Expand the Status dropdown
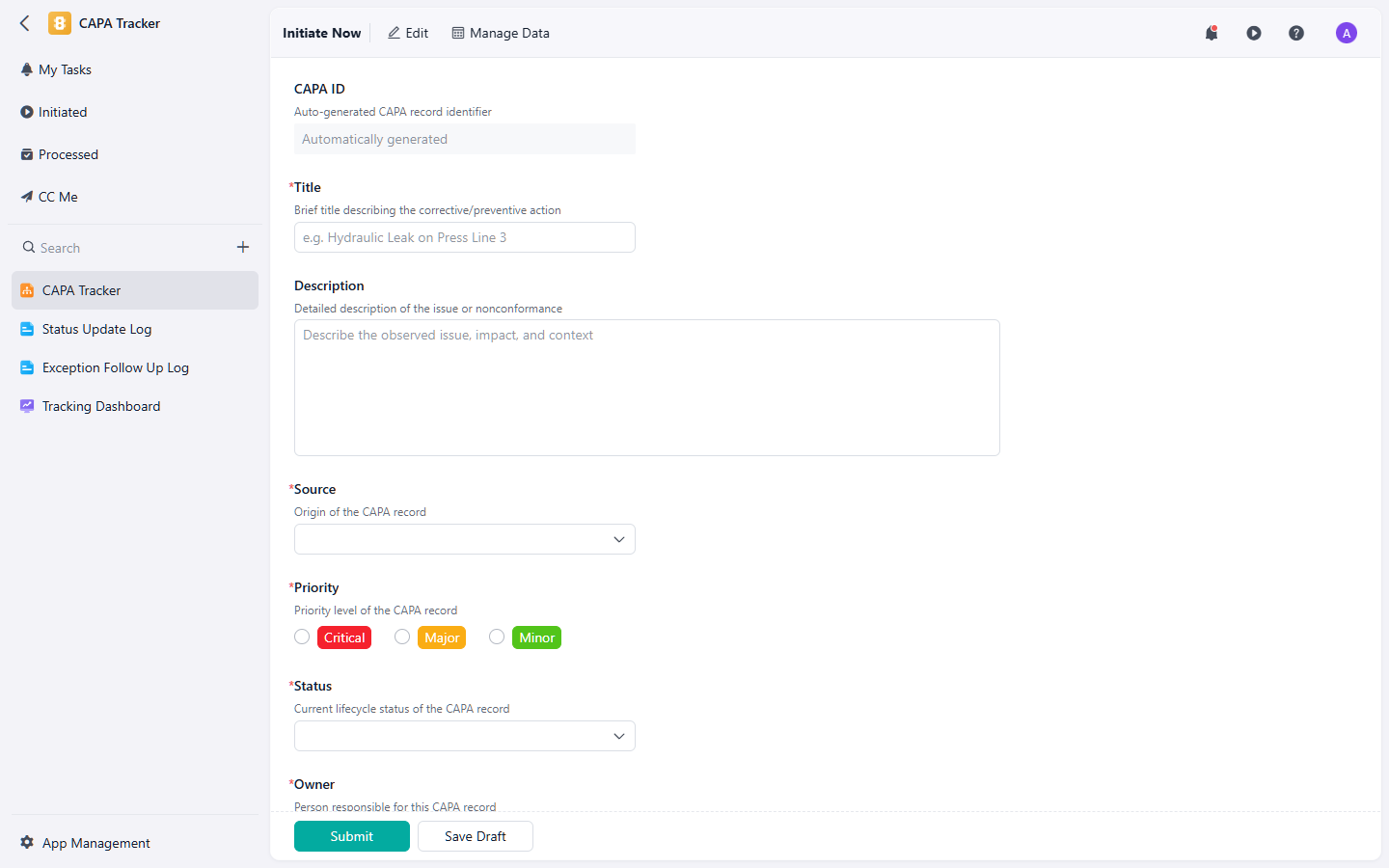Image resolution: width=1389 pixels, height=868 pixels. coord(465,736)
